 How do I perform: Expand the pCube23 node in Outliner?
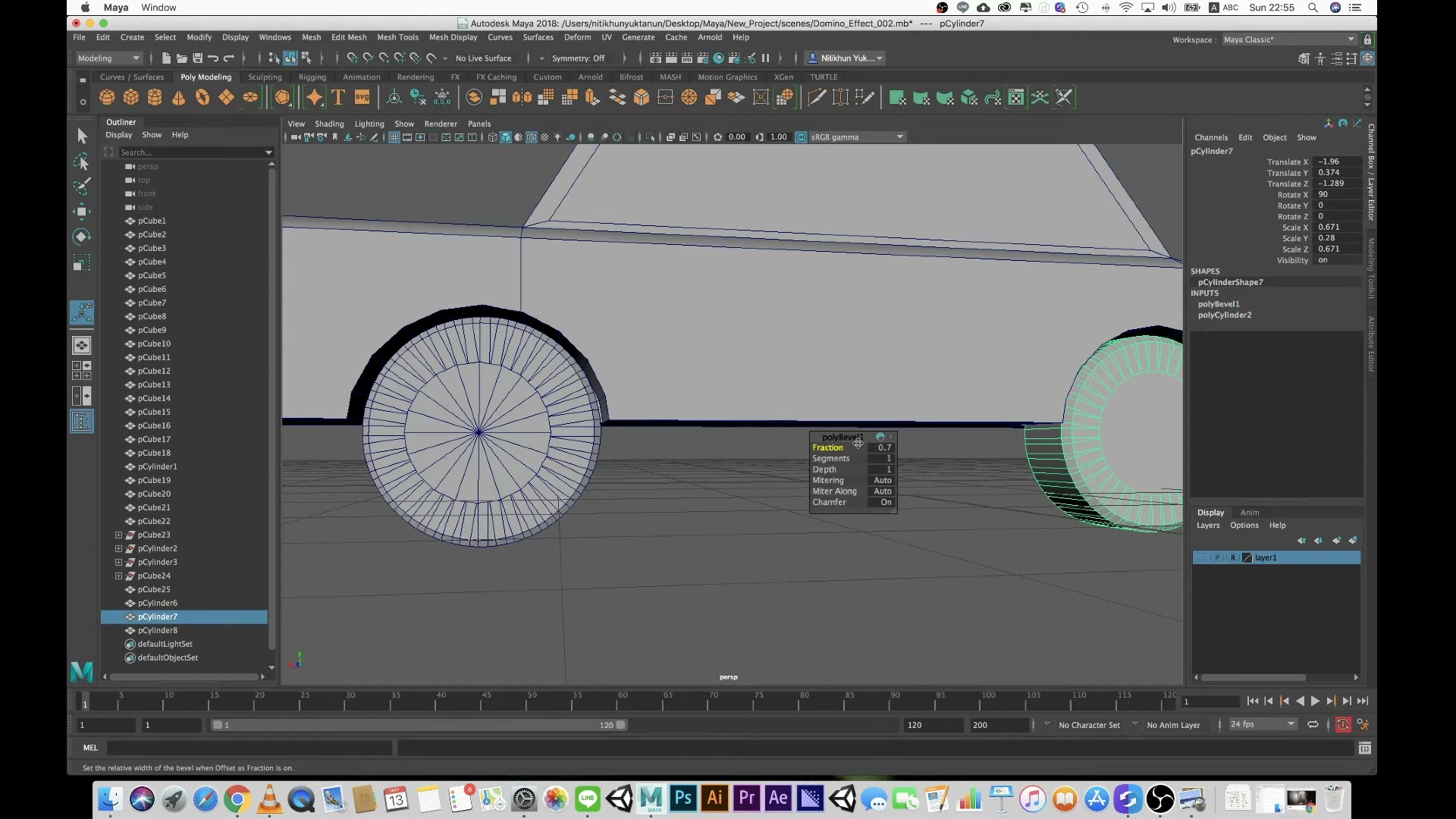click(x=118, y=535)
